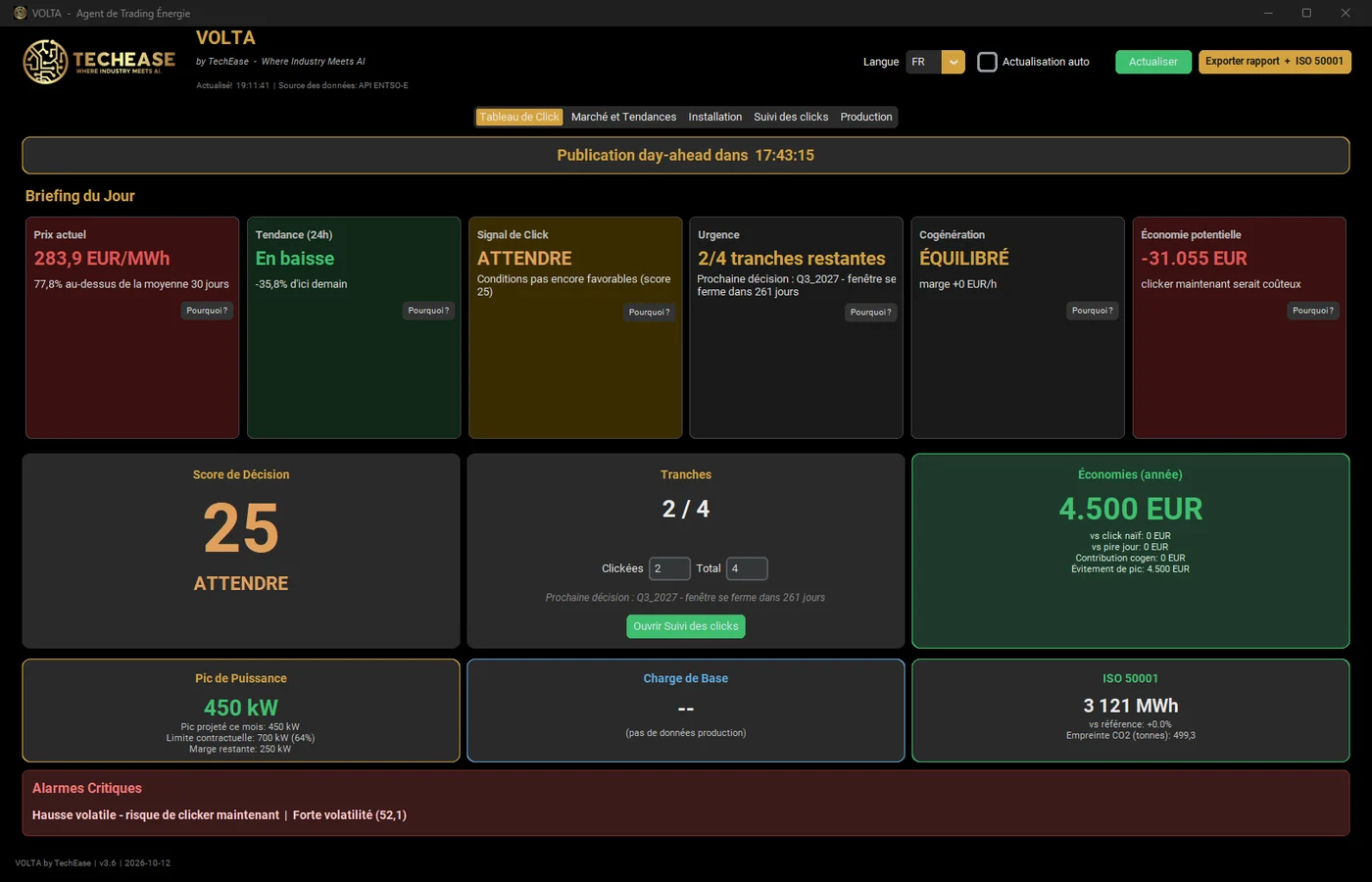Maximize the VOLTA window
The image size is (1372, 882).
point(1306,13)
